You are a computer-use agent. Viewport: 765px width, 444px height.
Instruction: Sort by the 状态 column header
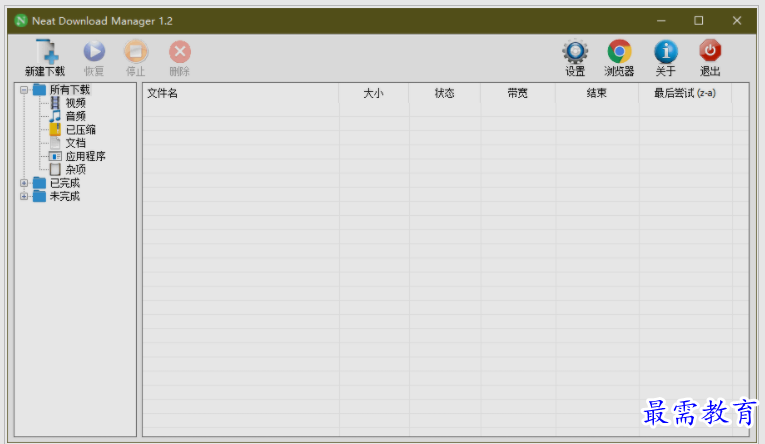coord(444,93)
